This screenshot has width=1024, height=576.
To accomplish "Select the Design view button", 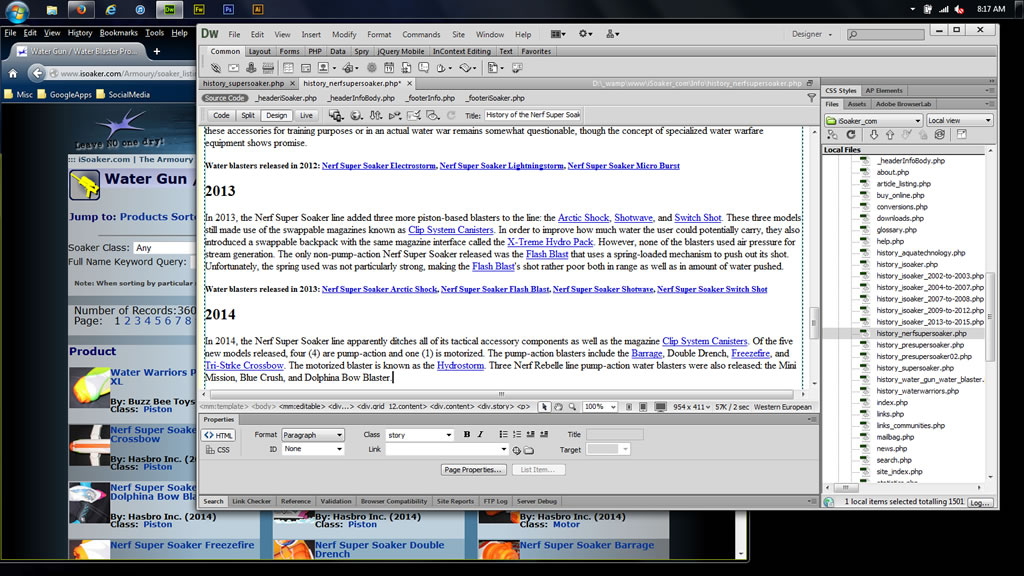I will coord(276,116).
